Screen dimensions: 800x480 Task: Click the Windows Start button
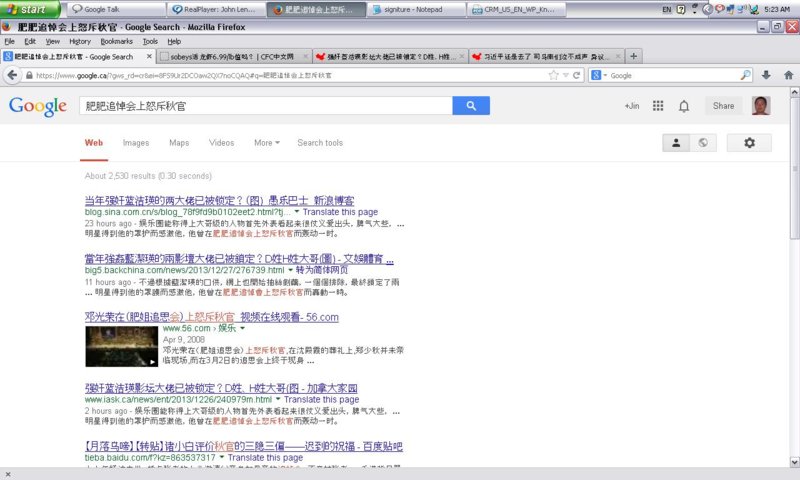(30, 9)
